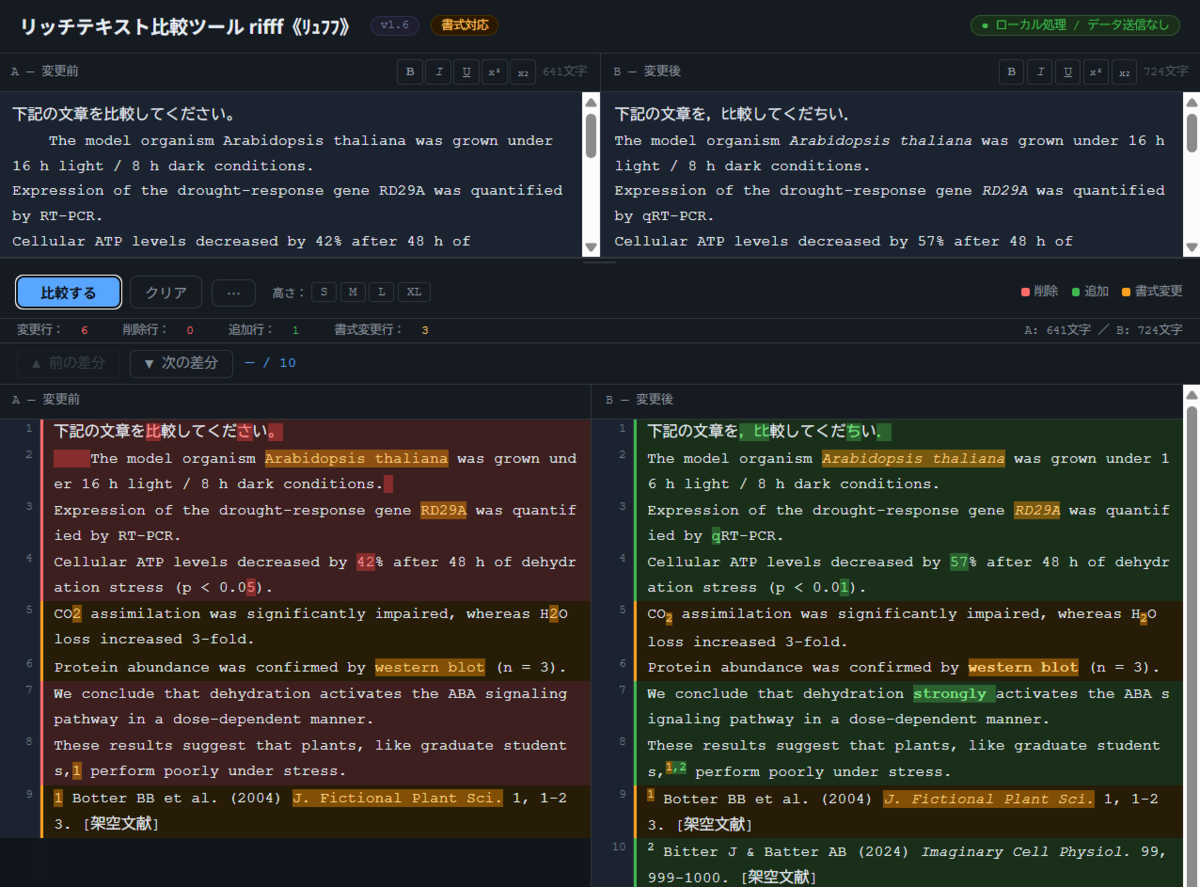Apply superscript in panel A toolbar

(x=494, y=72)
